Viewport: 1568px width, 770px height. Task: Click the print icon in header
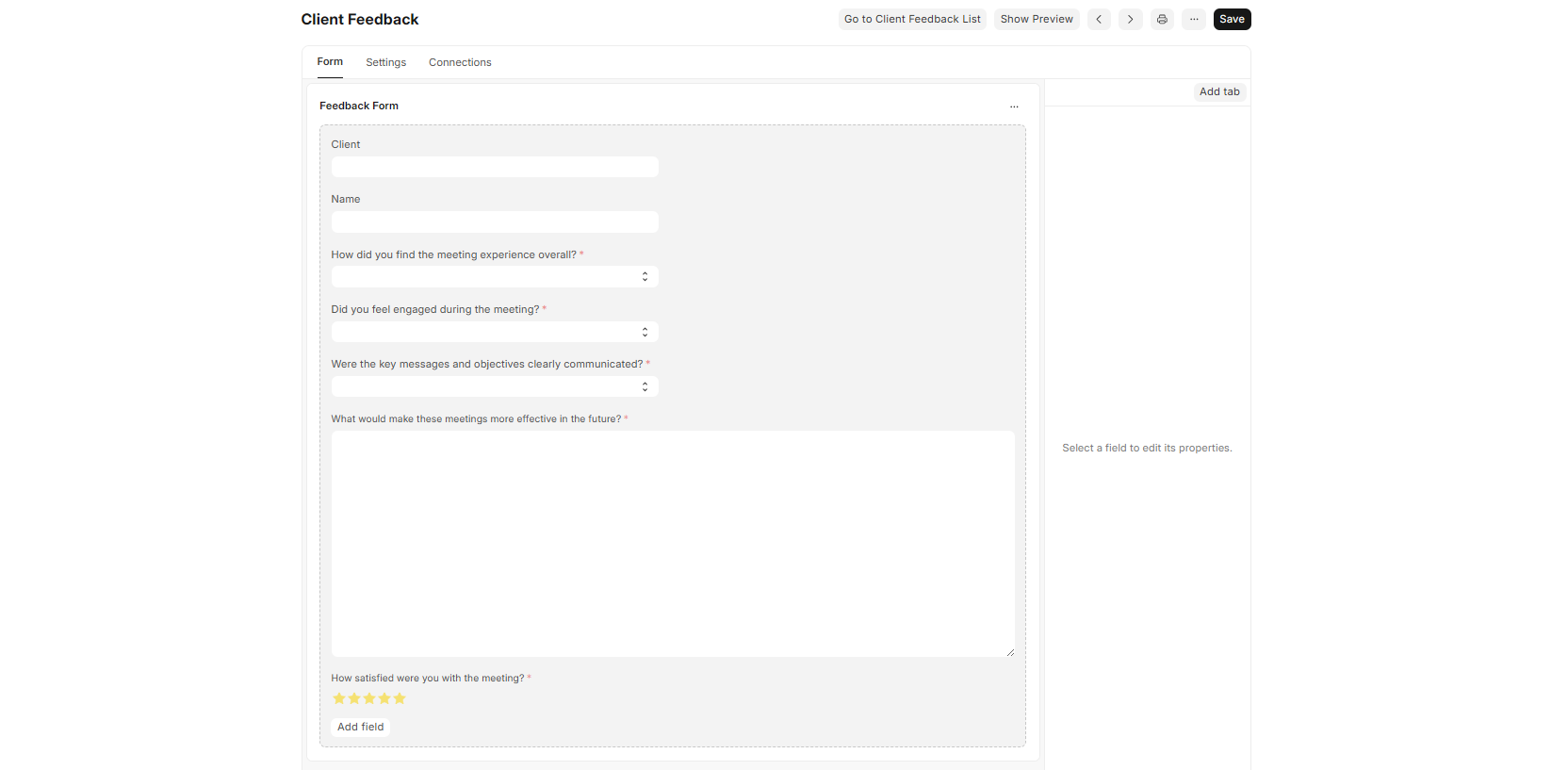pyautogui.click(x=1162, y=19)
